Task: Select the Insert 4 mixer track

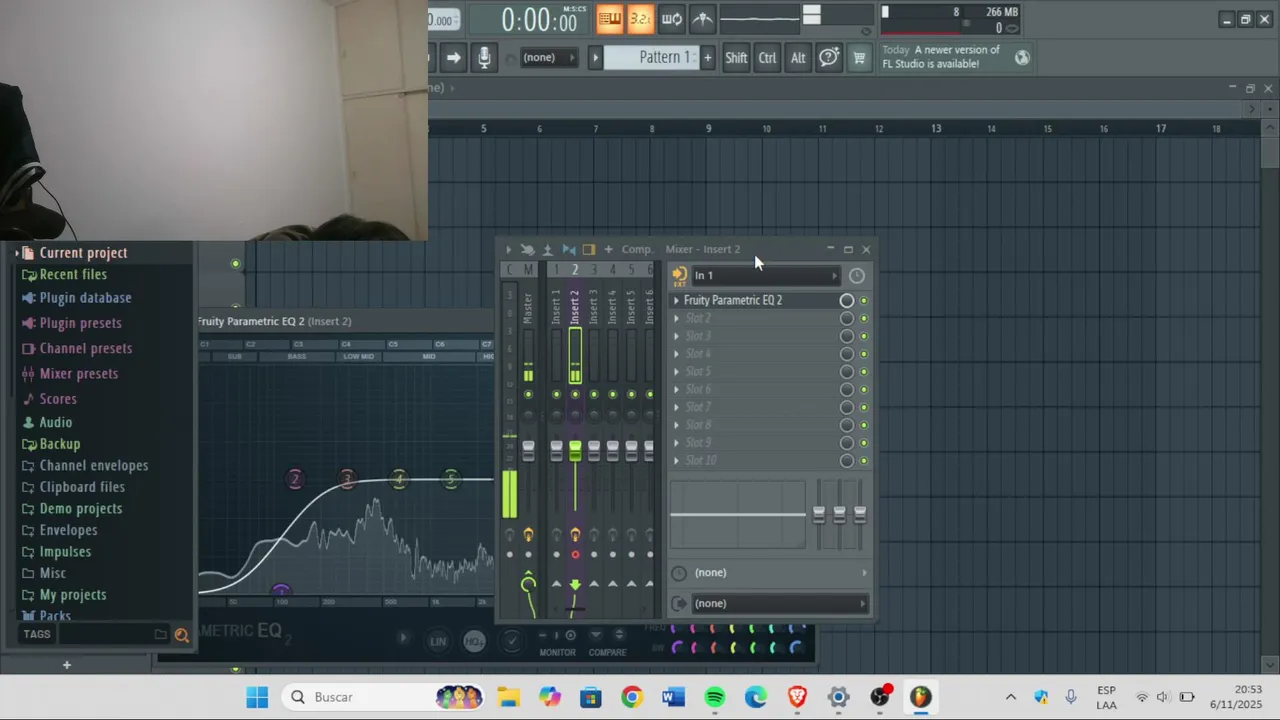Action: point(612,305)
